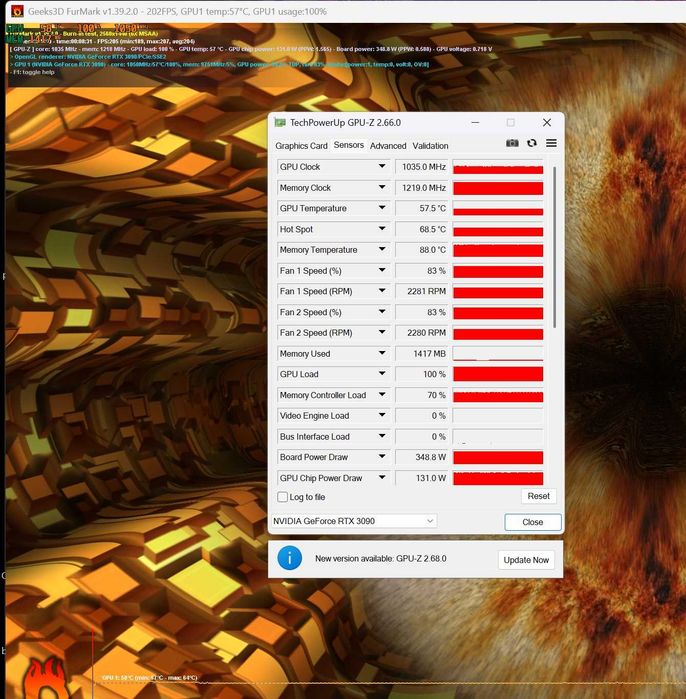Open the Memory Clock sensor dropdown
The height and width of the screenshot is (699, 686).
click(382, 187)
